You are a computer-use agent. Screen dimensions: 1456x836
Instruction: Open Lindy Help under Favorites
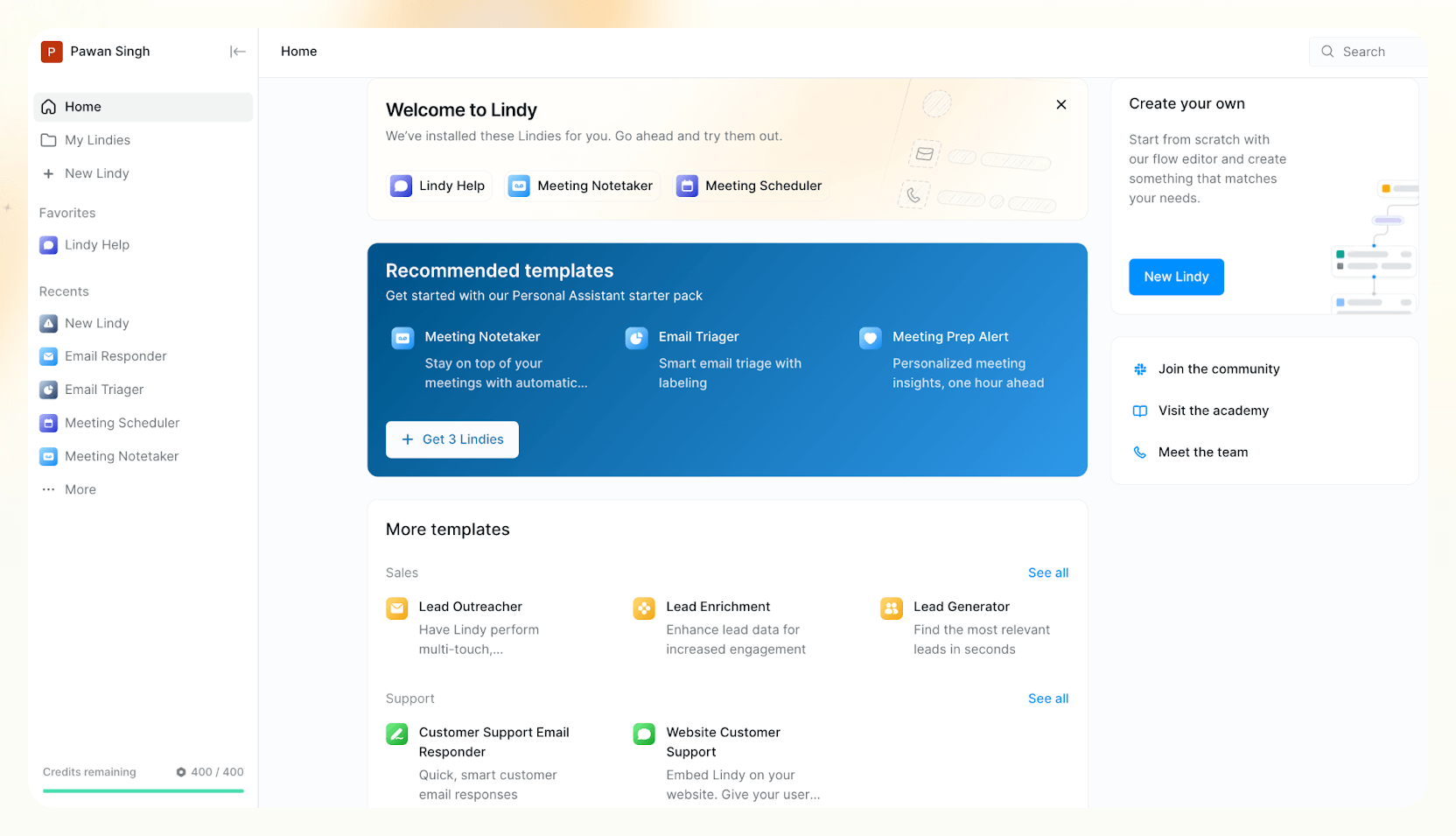click(143, 245)
